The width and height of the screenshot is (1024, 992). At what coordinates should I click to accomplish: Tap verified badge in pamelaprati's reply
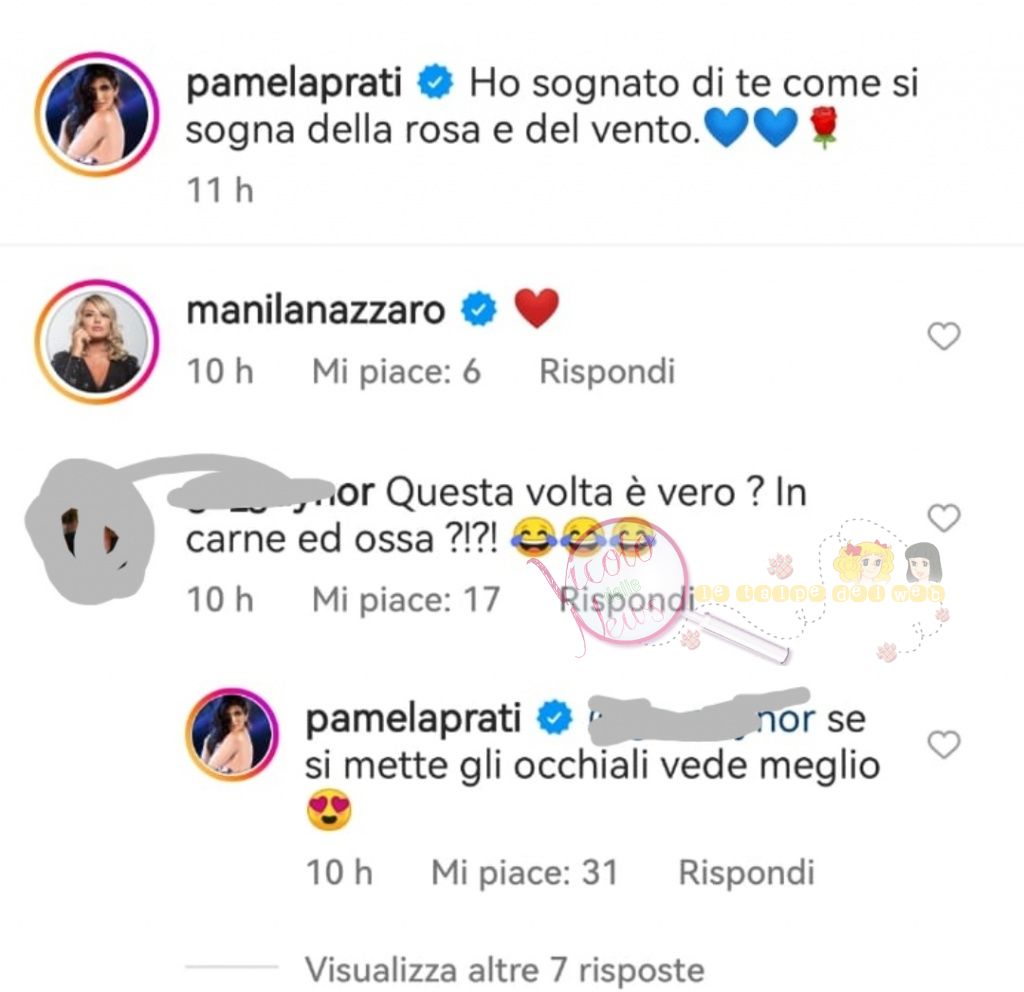tap(554, 718)
